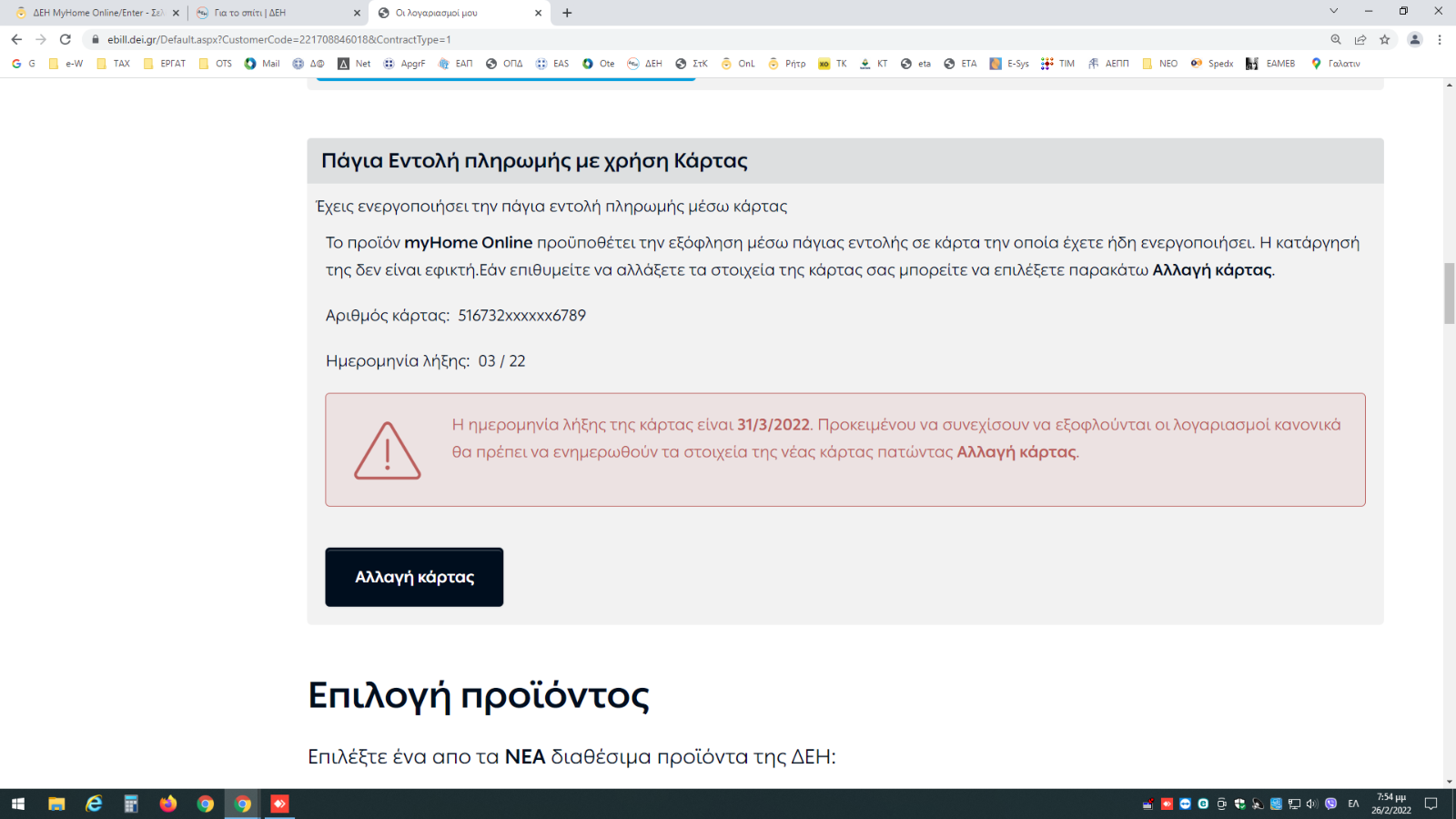The height and width of the screenshot is (819, 1456).
Task: Open AnyDesk from the taskbar
Action: click(279, 804)
